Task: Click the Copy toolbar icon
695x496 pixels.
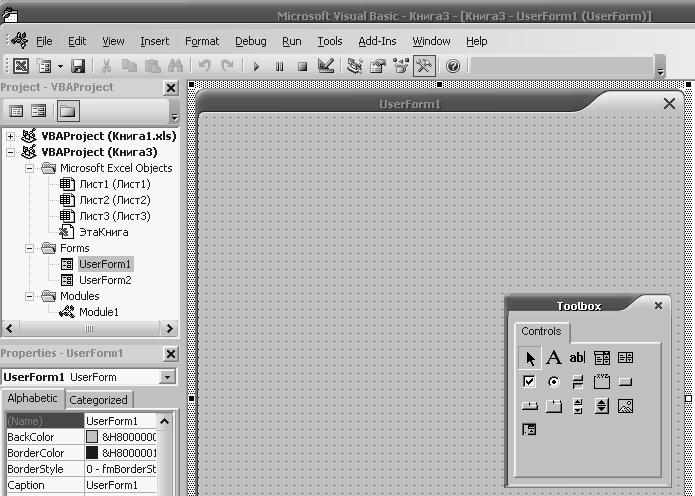Action: click(129, 66)
